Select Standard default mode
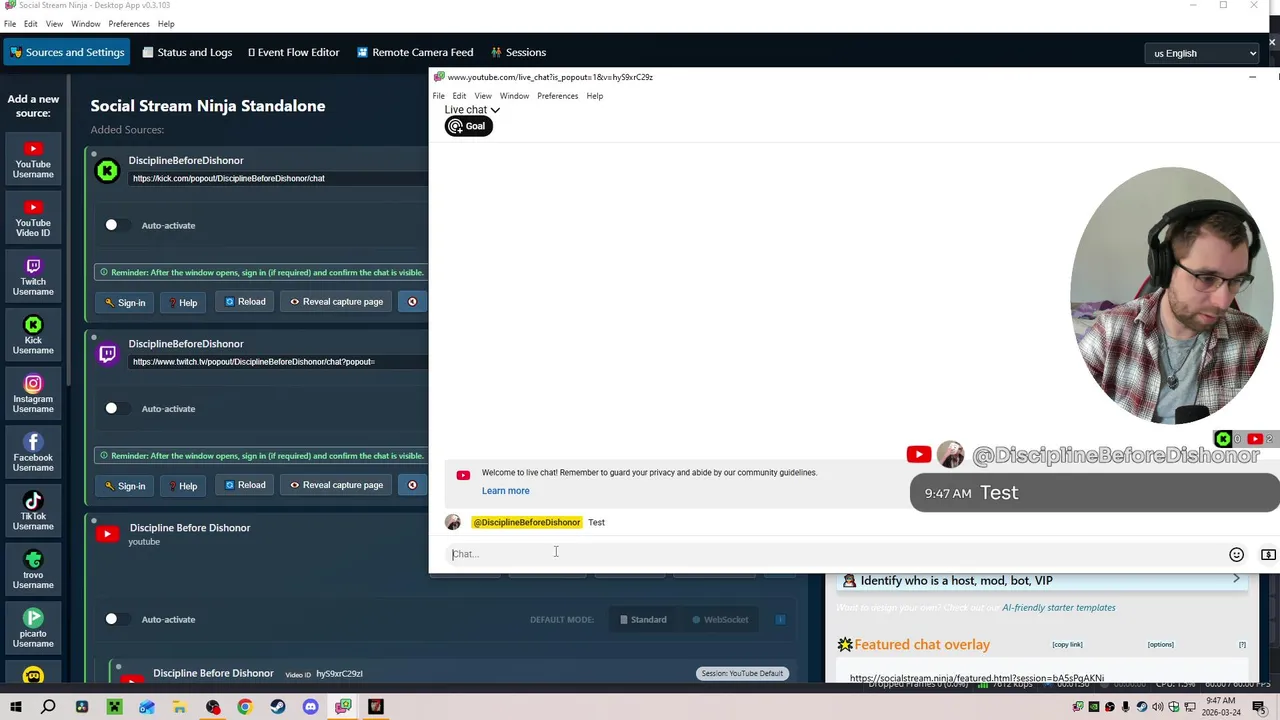The width and height of the screenshot is (1280, 720). [x=643, y=619]
